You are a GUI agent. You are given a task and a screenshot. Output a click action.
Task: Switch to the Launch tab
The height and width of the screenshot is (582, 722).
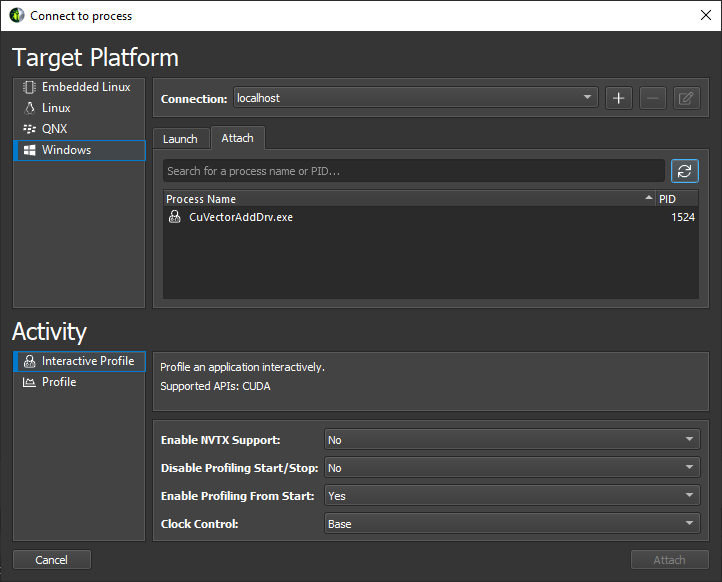coord(180,139)
